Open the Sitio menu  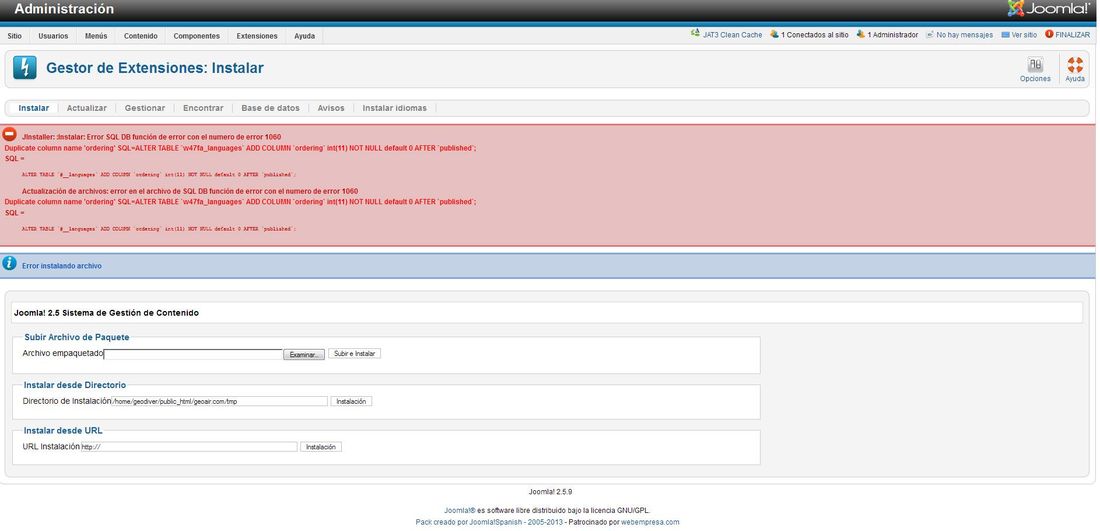(x=15, y=36)
